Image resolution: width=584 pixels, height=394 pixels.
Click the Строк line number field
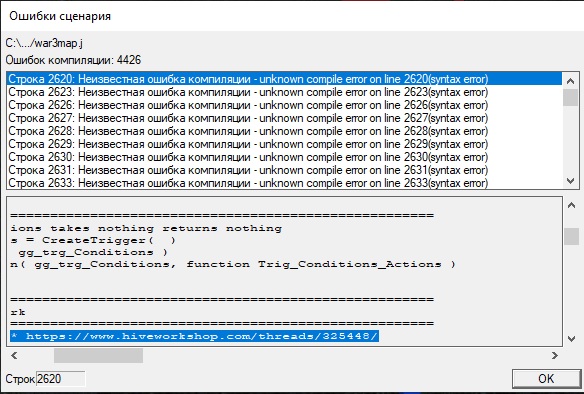61,379
